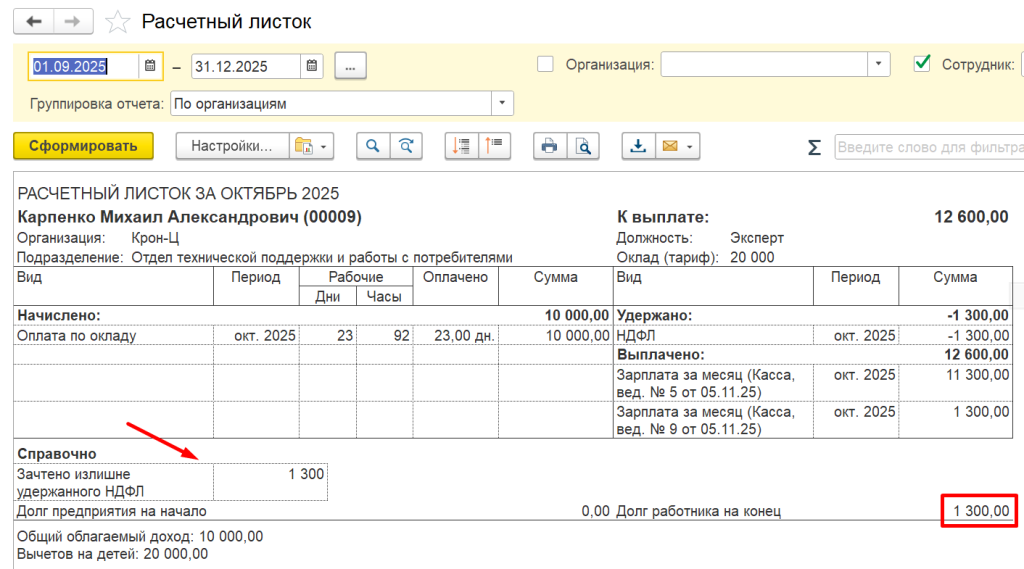Go back with the left arrow button
This screenshot has width=1024, height=569.
click(x=33, y=22)
